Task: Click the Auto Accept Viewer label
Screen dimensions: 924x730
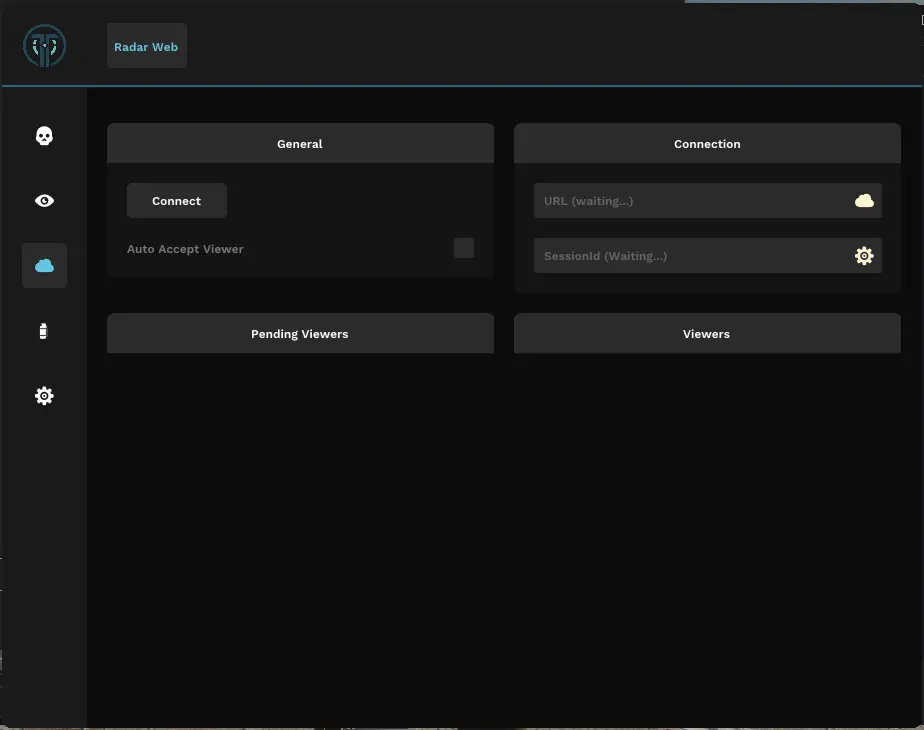Action: click(x=185, y=249)
